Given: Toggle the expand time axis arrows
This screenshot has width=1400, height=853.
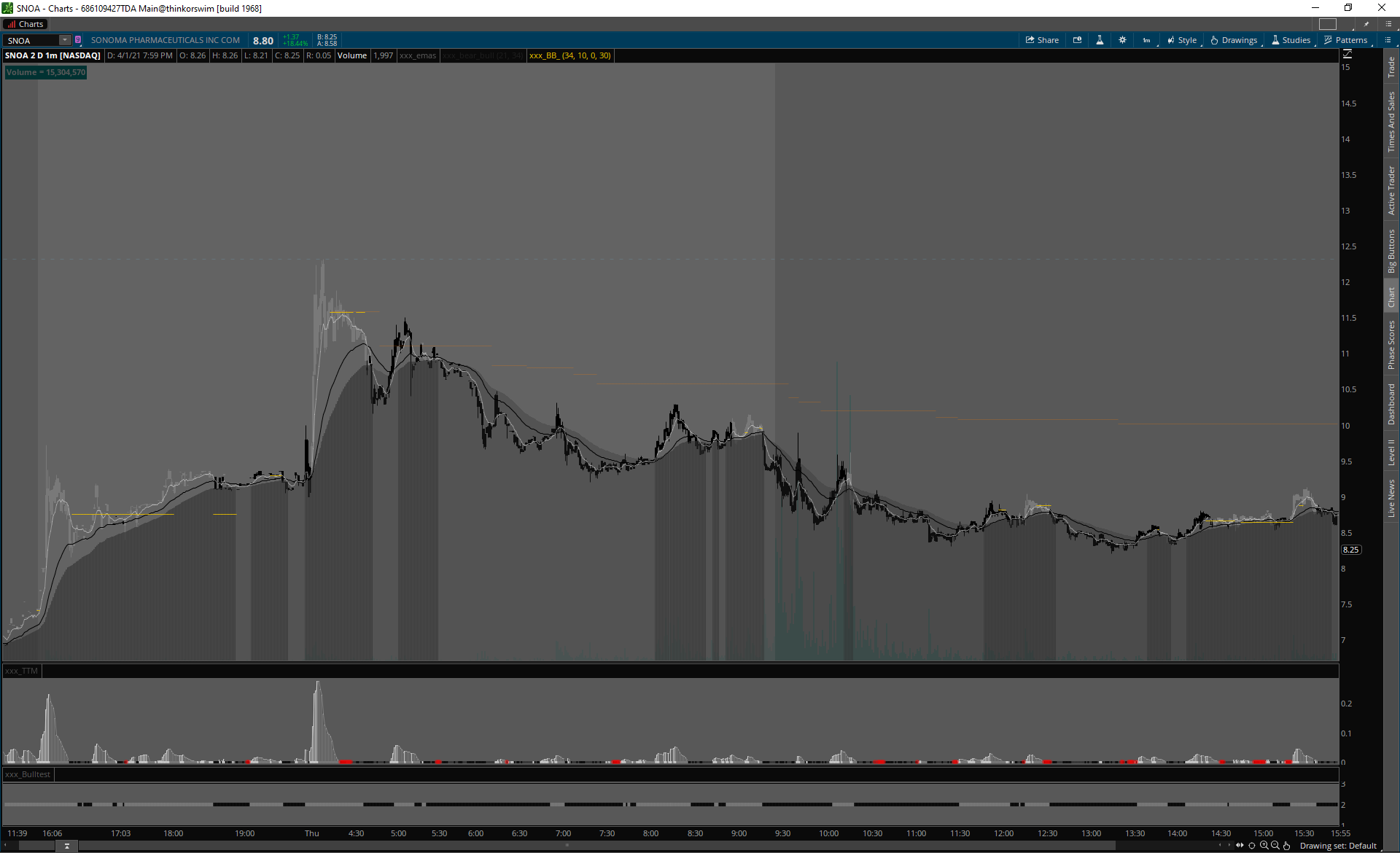Looking at the screenshot, I should 1240,846.
